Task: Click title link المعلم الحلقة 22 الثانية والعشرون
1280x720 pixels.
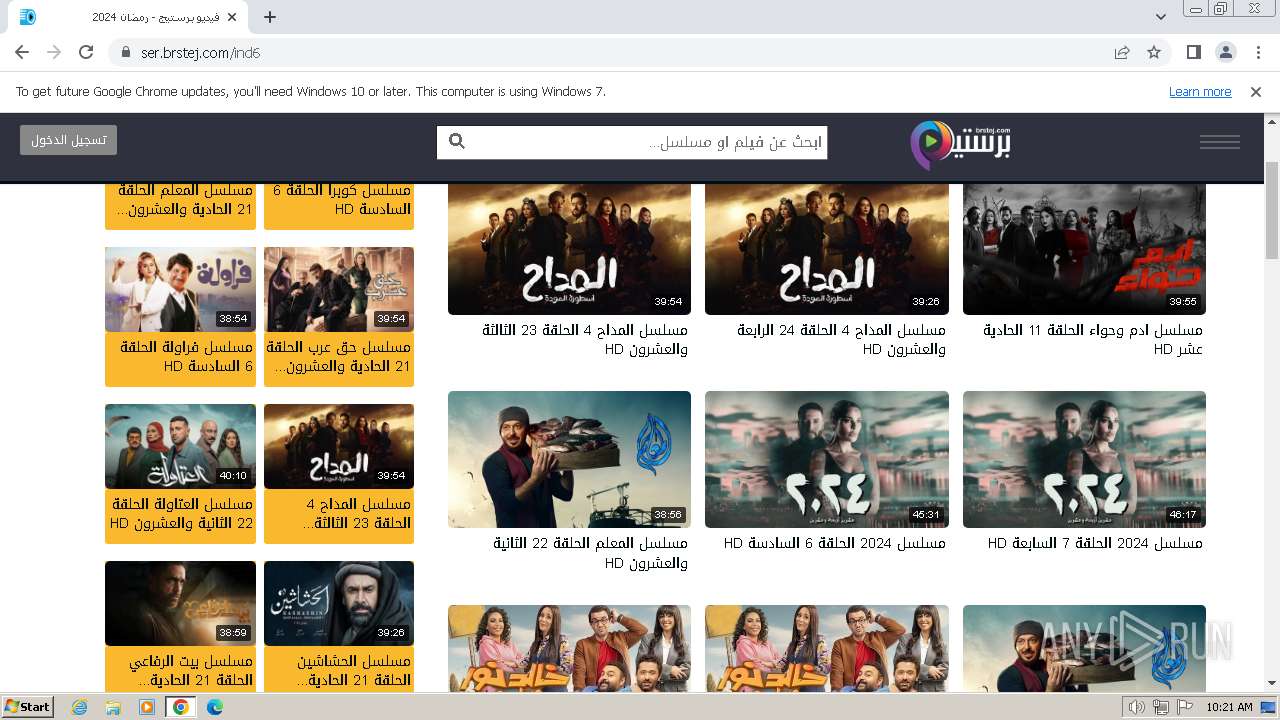Action: pos(590,553)
